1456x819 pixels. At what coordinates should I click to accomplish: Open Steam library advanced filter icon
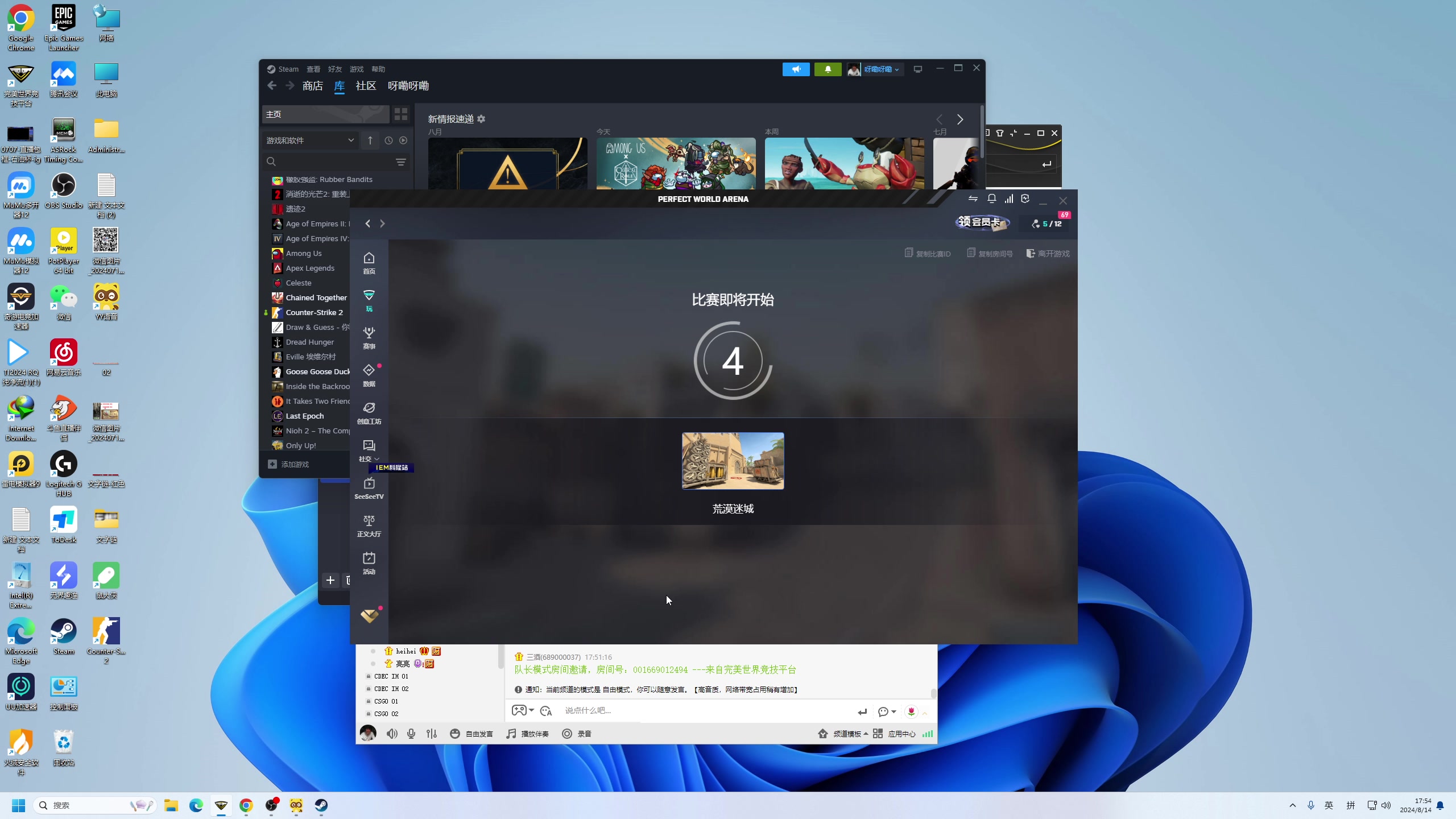[401, 162]
